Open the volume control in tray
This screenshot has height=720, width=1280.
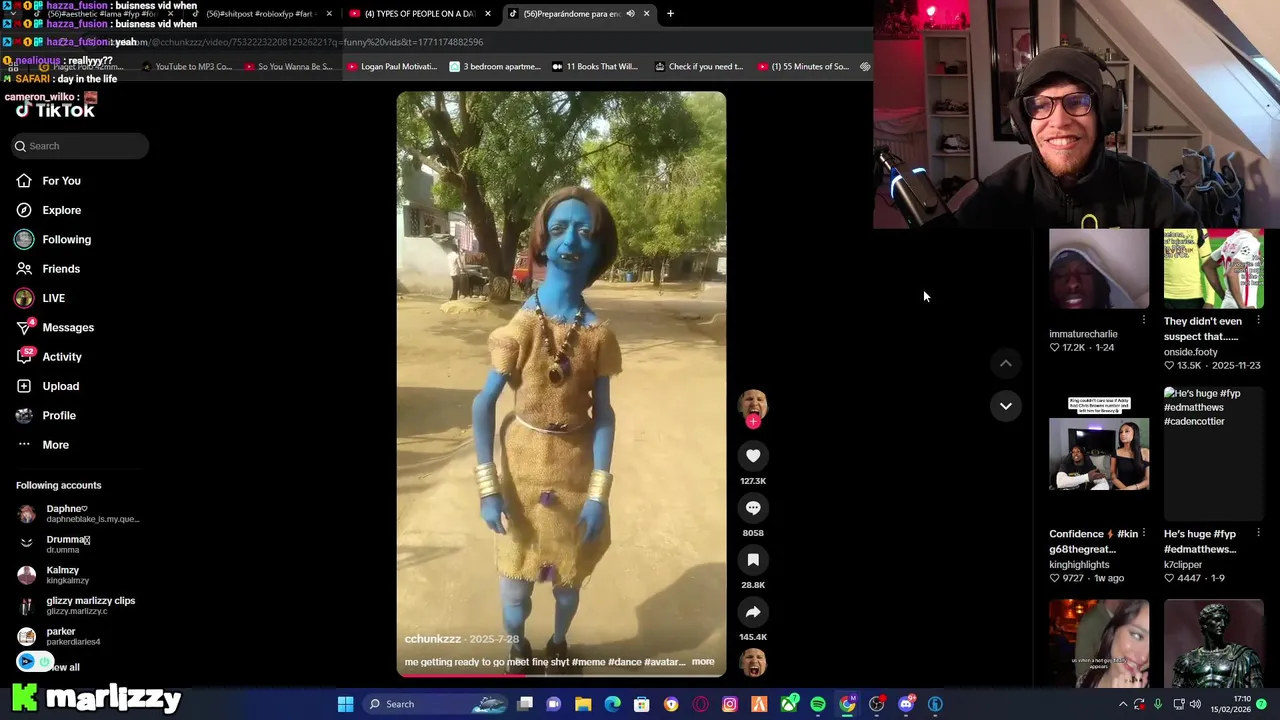click(1195, 704)
